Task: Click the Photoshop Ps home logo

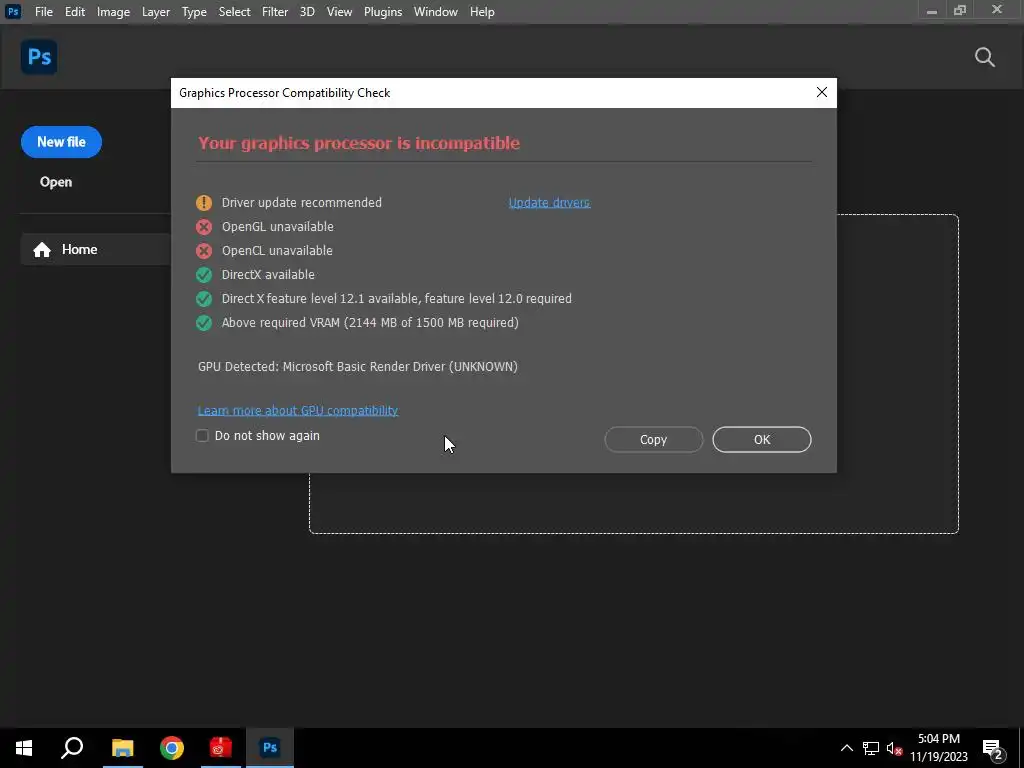Action: (39, 57)
